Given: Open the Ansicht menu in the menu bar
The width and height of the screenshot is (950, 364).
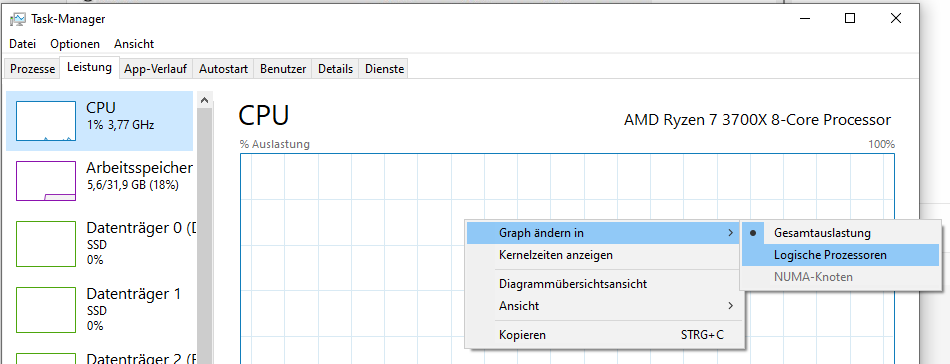Looking at the screenshot, I should pyautogui.click(x=134, y=44).
